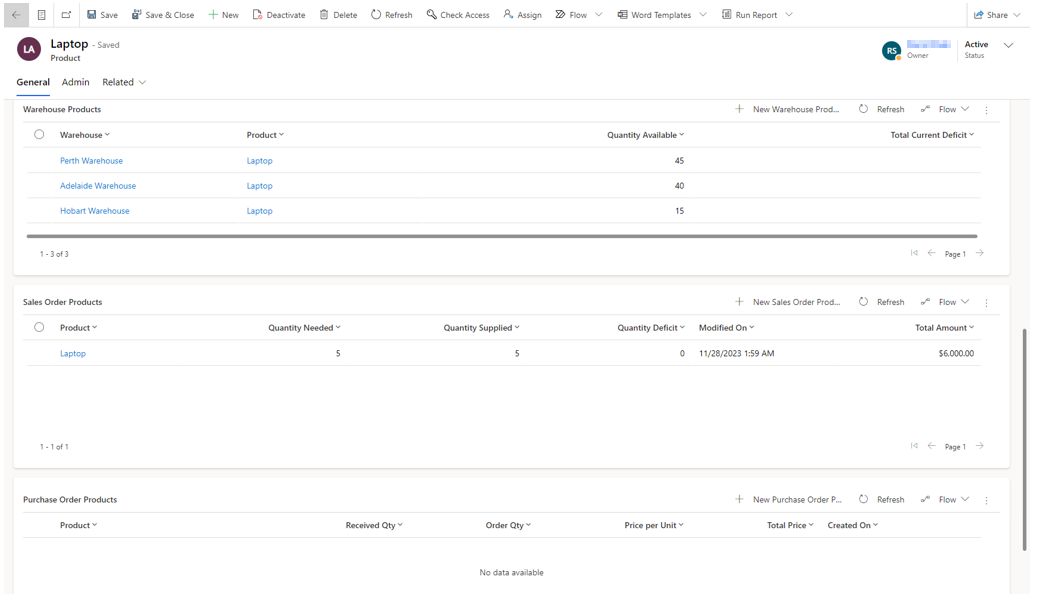
Task: Open more options for Sales Order Products
Action: 986,303
